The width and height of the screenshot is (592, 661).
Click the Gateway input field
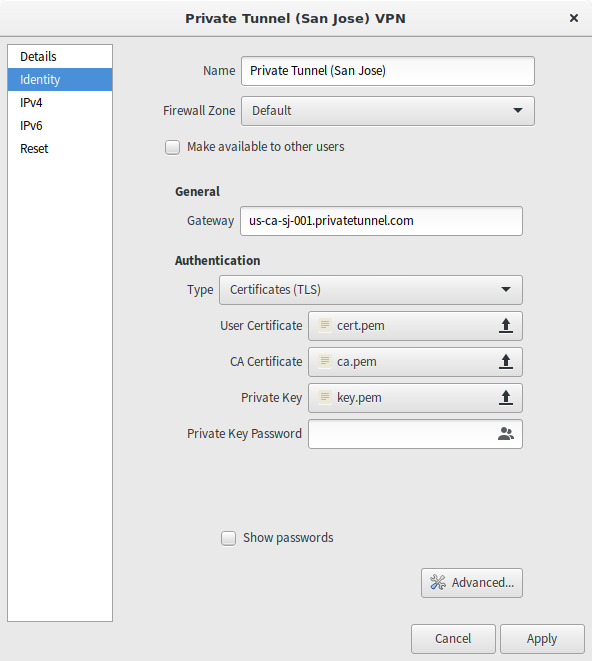point(381,221)
